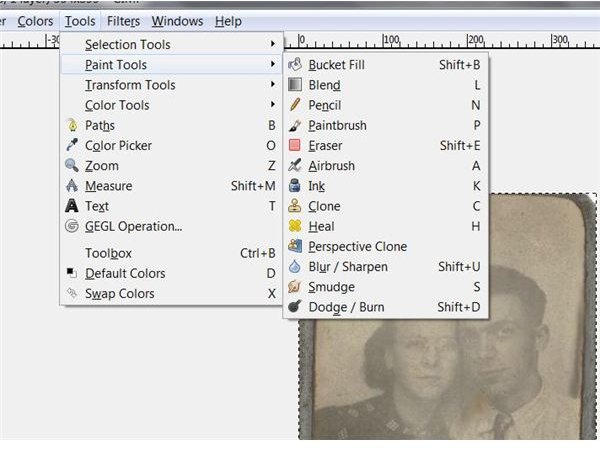600x450 pixels.
Task: Select the Pencil tool icon
Action: click(295, 105)
